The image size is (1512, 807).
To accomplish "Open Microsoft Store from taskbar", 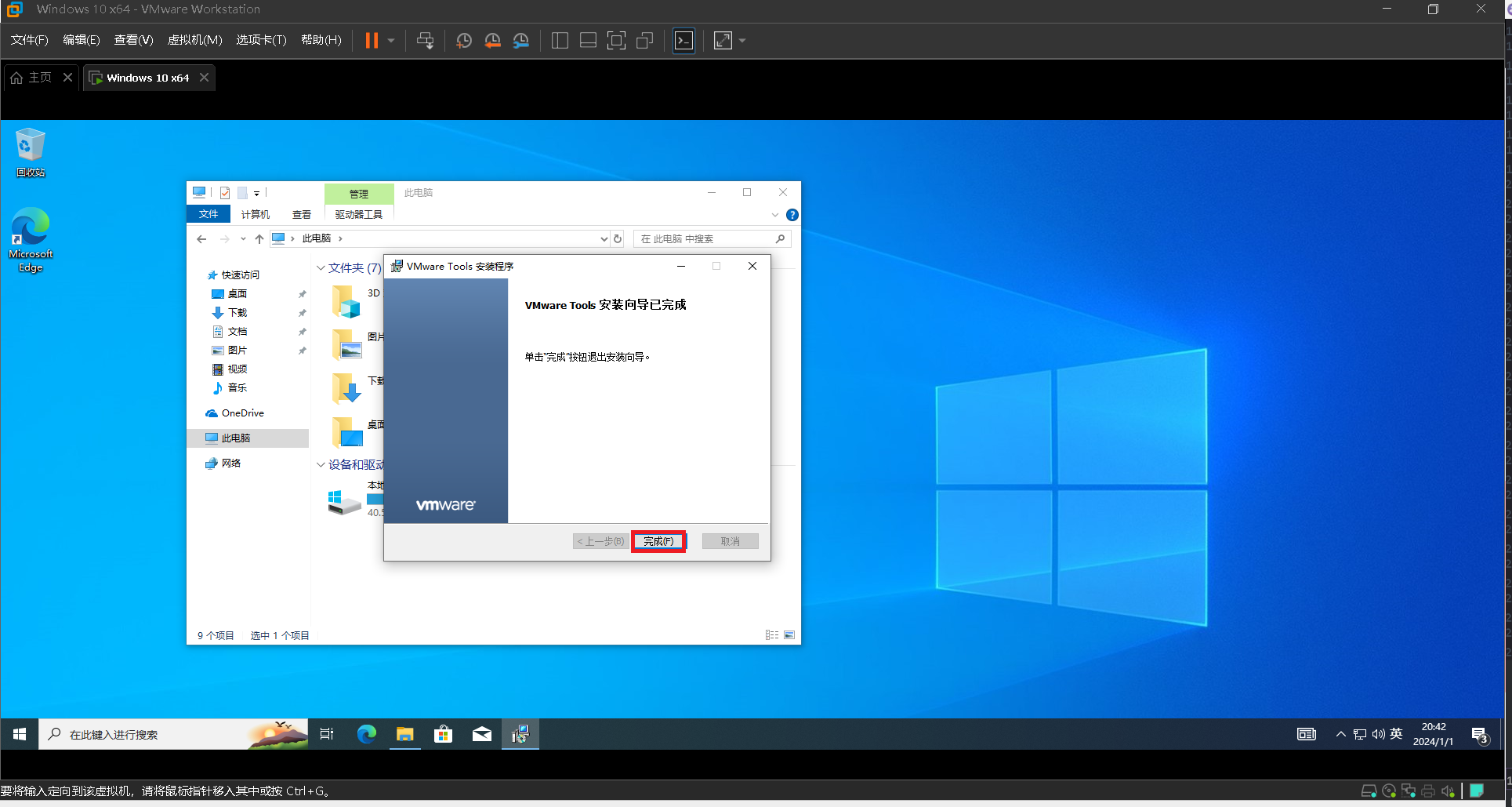I will pos(443,734).
